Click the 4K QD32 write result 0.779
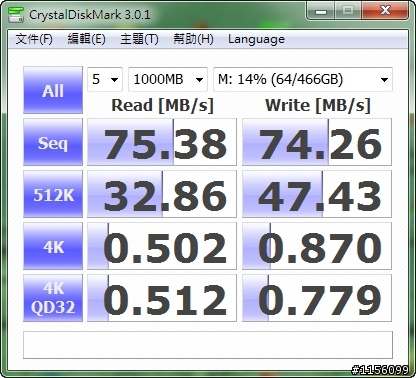This screenshot has width=416, height=378. click(317, 298)
